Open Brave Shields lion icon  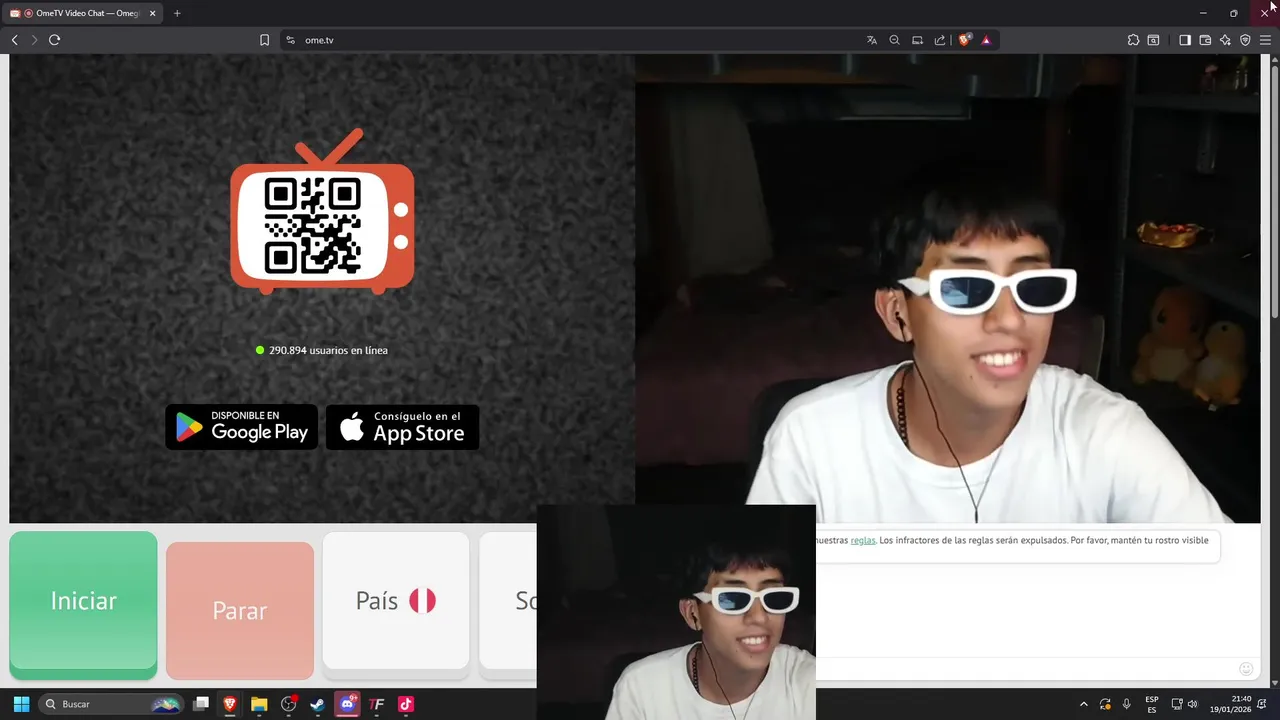(964, 40)
